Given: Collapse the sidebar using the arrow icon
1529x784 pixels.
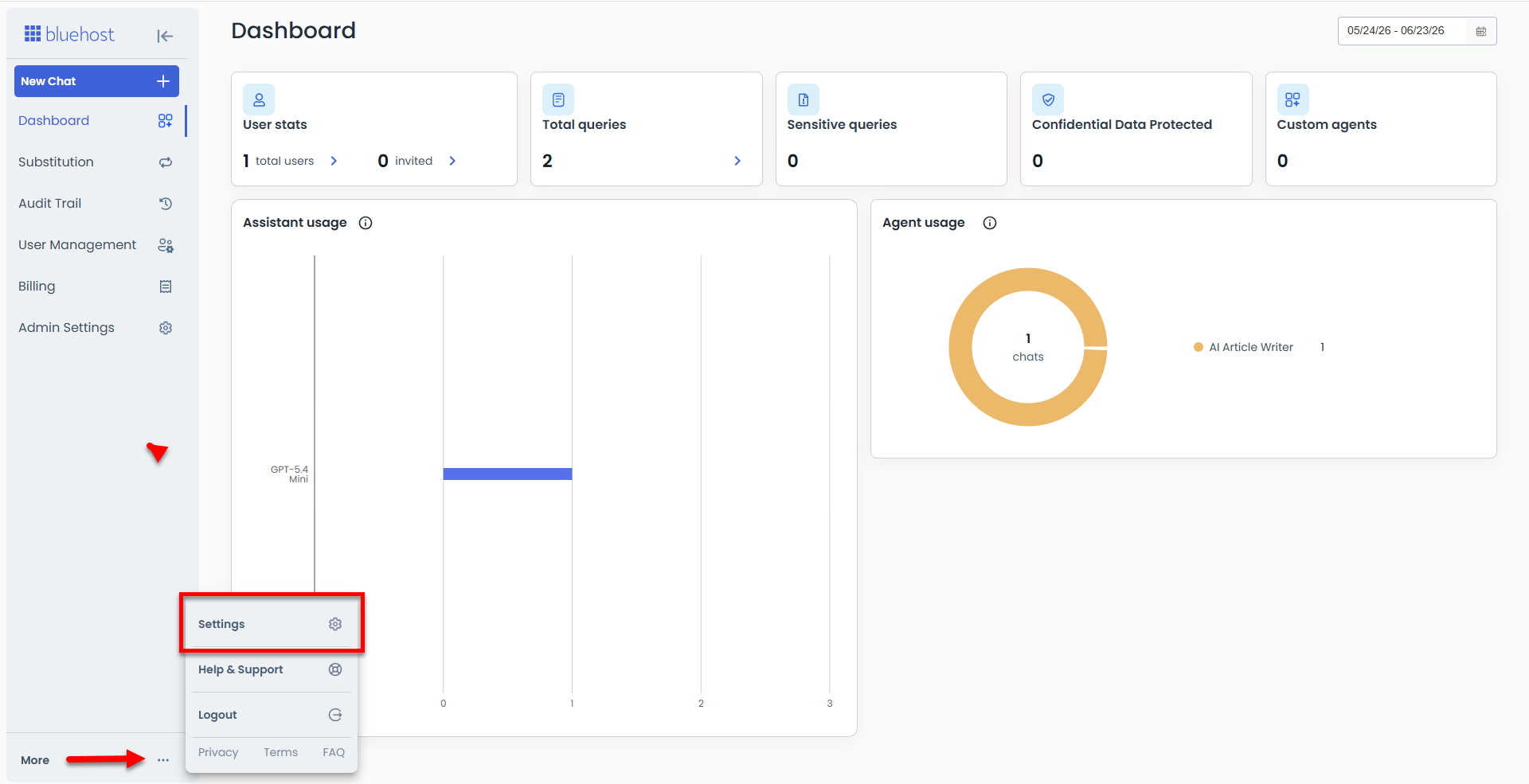Looking at the screenshot, I should (x=165, y=36).
